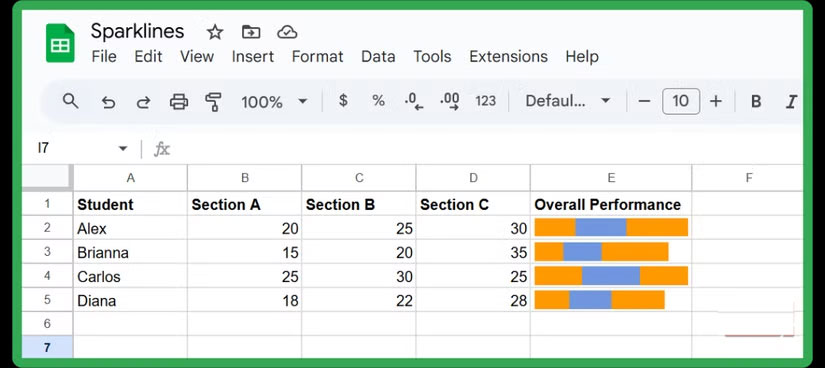Toggle bold formatting
This screenshot has width=825, height=368.
(x=756, y=101)
